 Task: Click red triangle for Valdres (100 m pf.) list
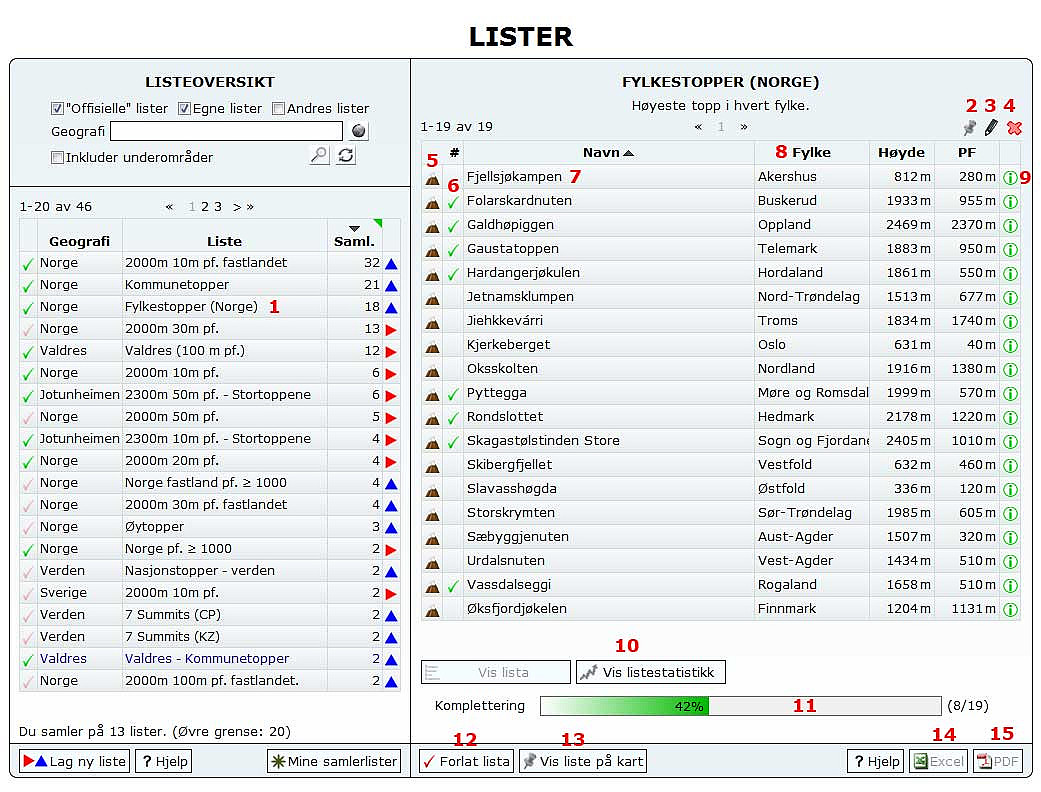coord(391,352)
